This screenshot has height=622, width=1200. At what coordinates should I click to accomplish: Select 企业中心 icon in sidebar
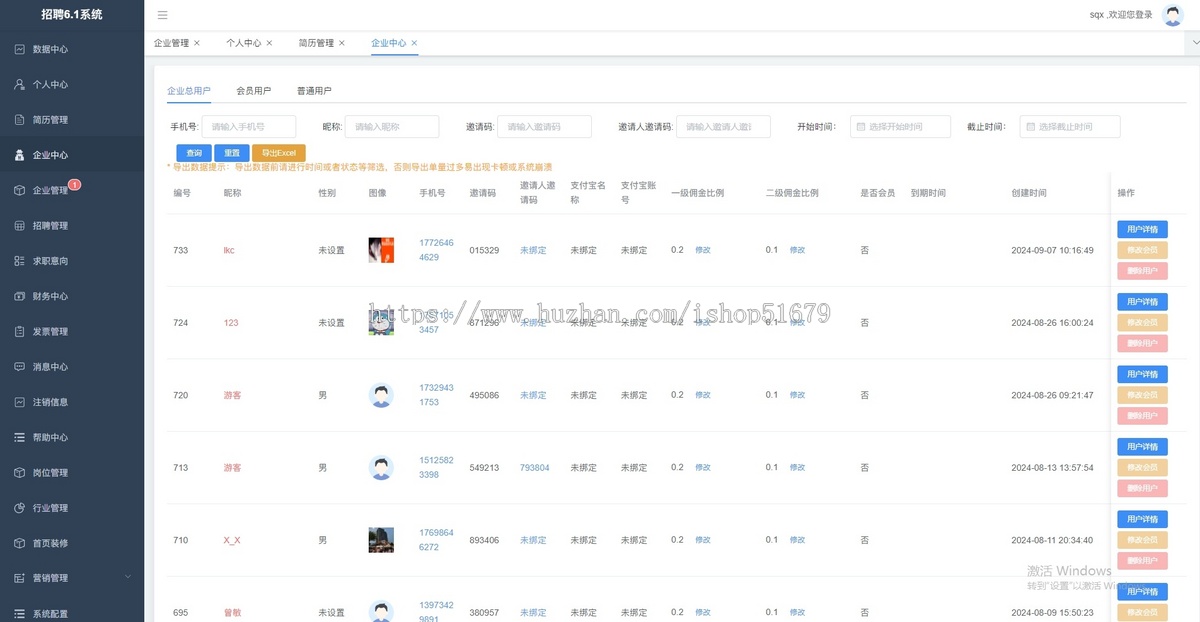(x=20, y=155)
